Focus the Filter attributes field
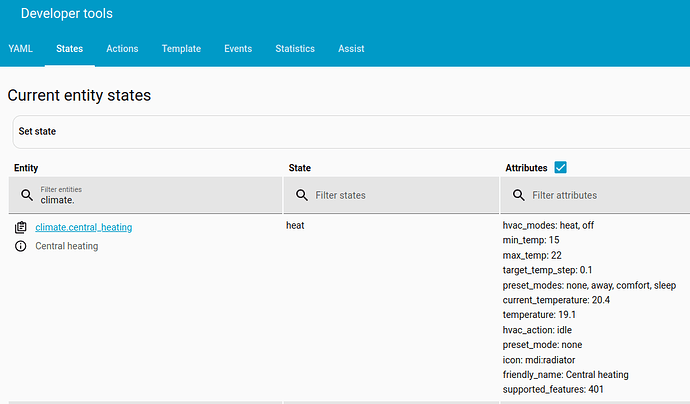This screenshot has height=404, width=690. (605, 195)
